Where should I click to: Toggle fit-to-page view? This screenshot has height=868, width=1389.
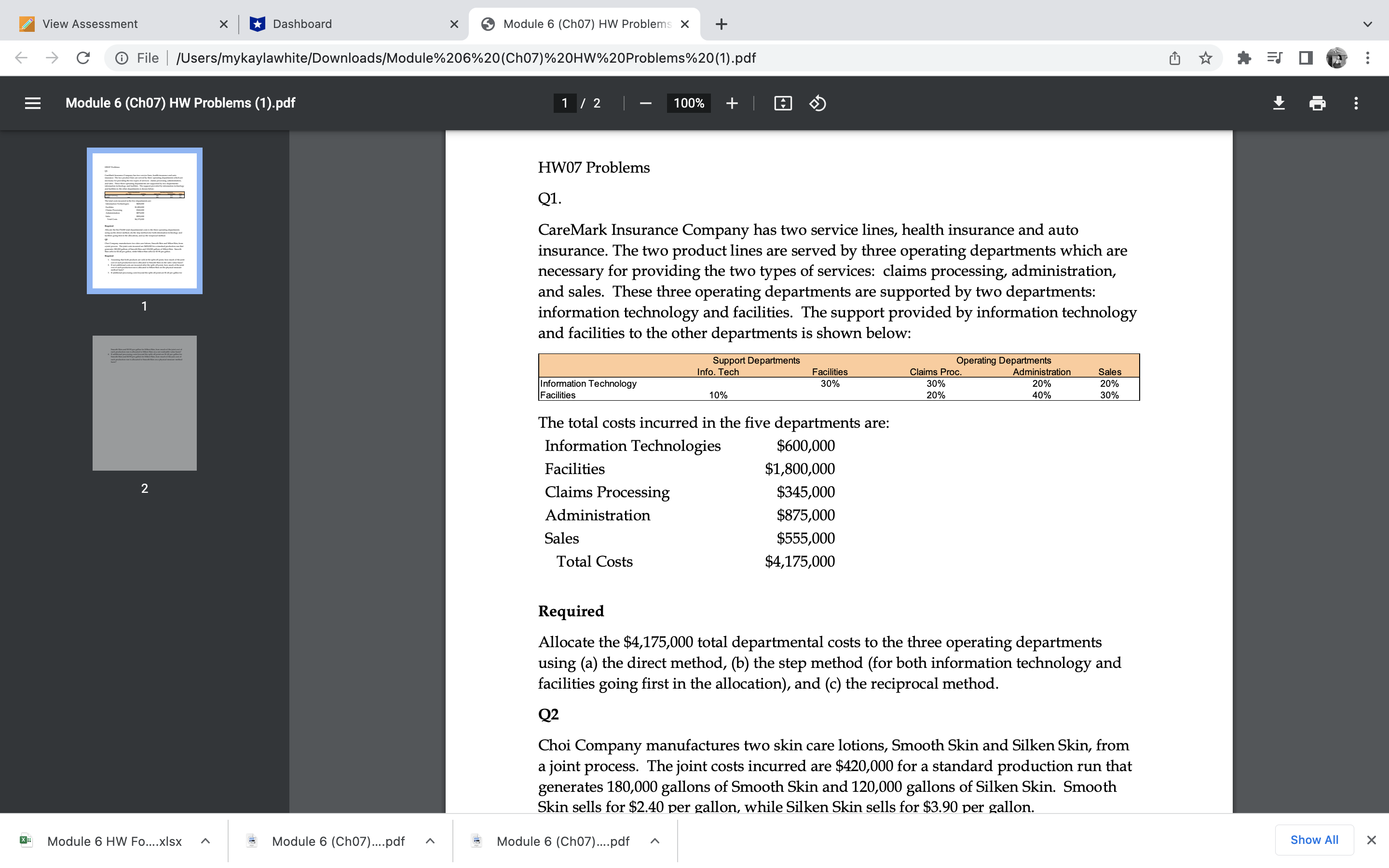point(782,103)
